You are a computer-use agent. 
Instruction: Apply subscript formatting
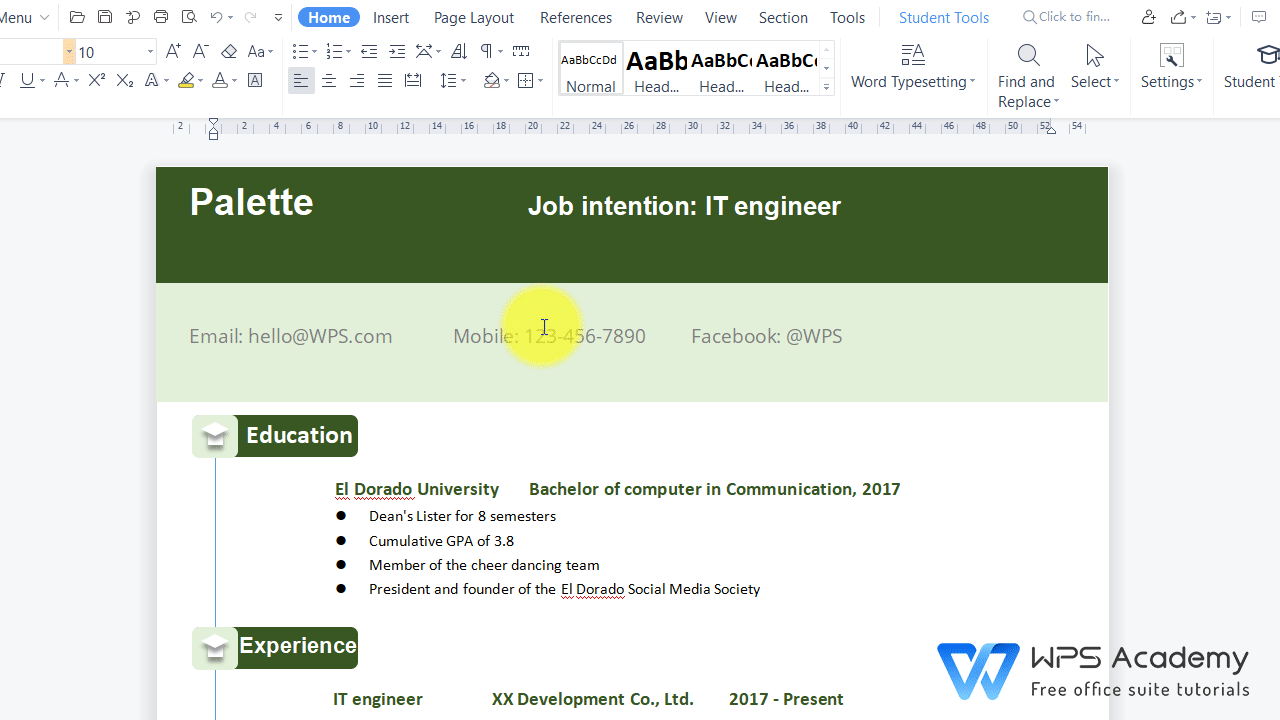(x=125, y=81)
